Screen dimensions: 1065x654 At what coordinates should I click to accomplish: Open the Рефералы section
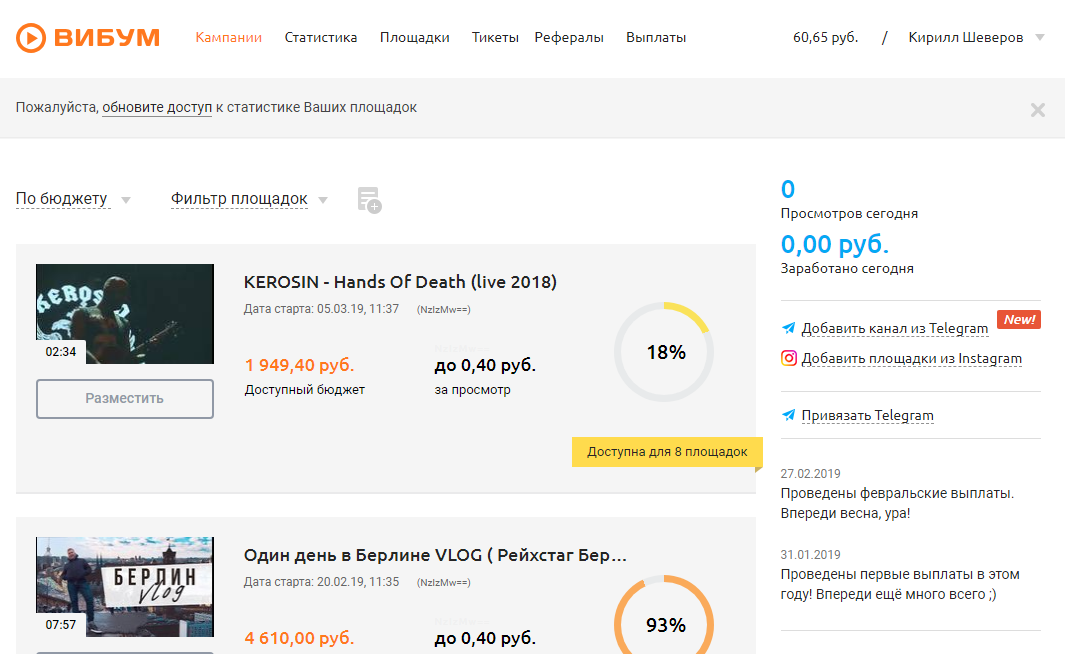(x=568, y=37)
